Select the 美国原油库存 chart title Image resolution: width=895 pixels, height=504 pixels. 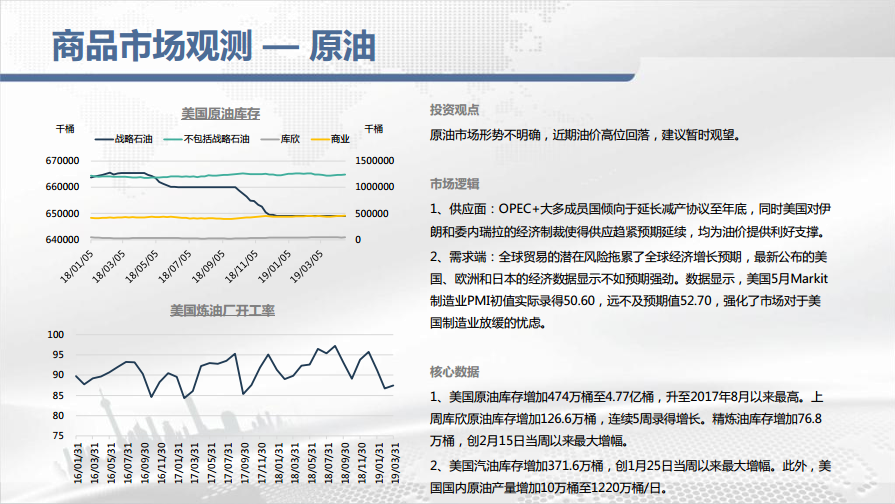(220, 113)
